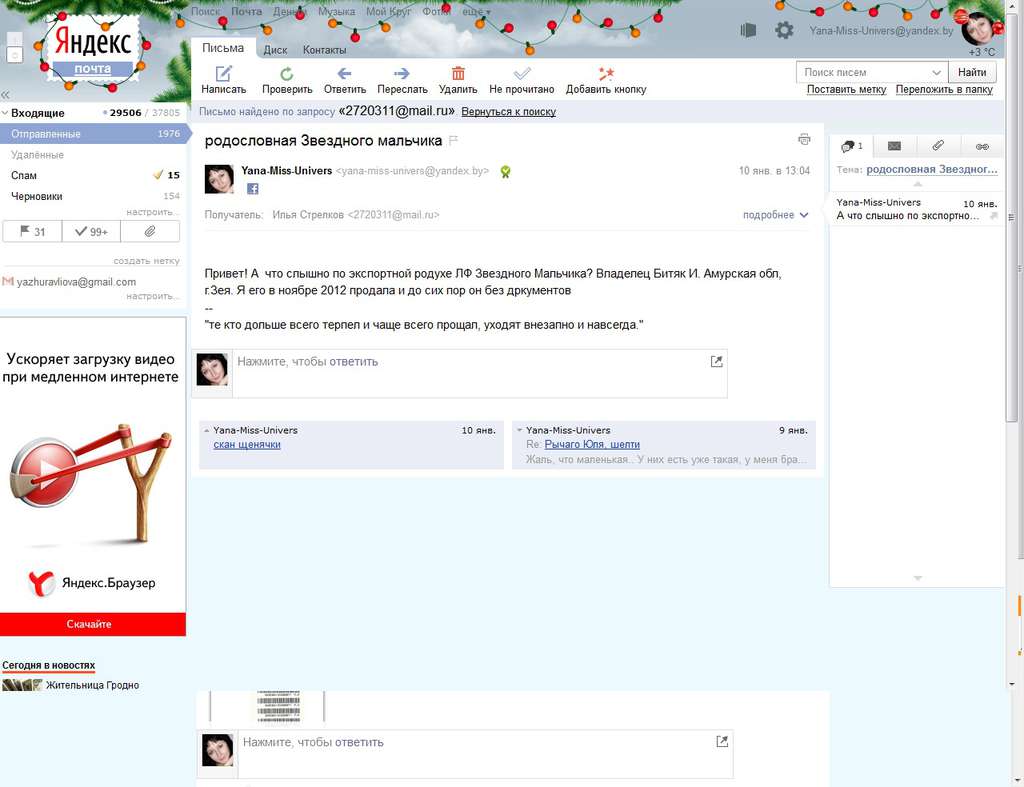Open the thread subject link родословная Звездног…

[x=932, y=169]
